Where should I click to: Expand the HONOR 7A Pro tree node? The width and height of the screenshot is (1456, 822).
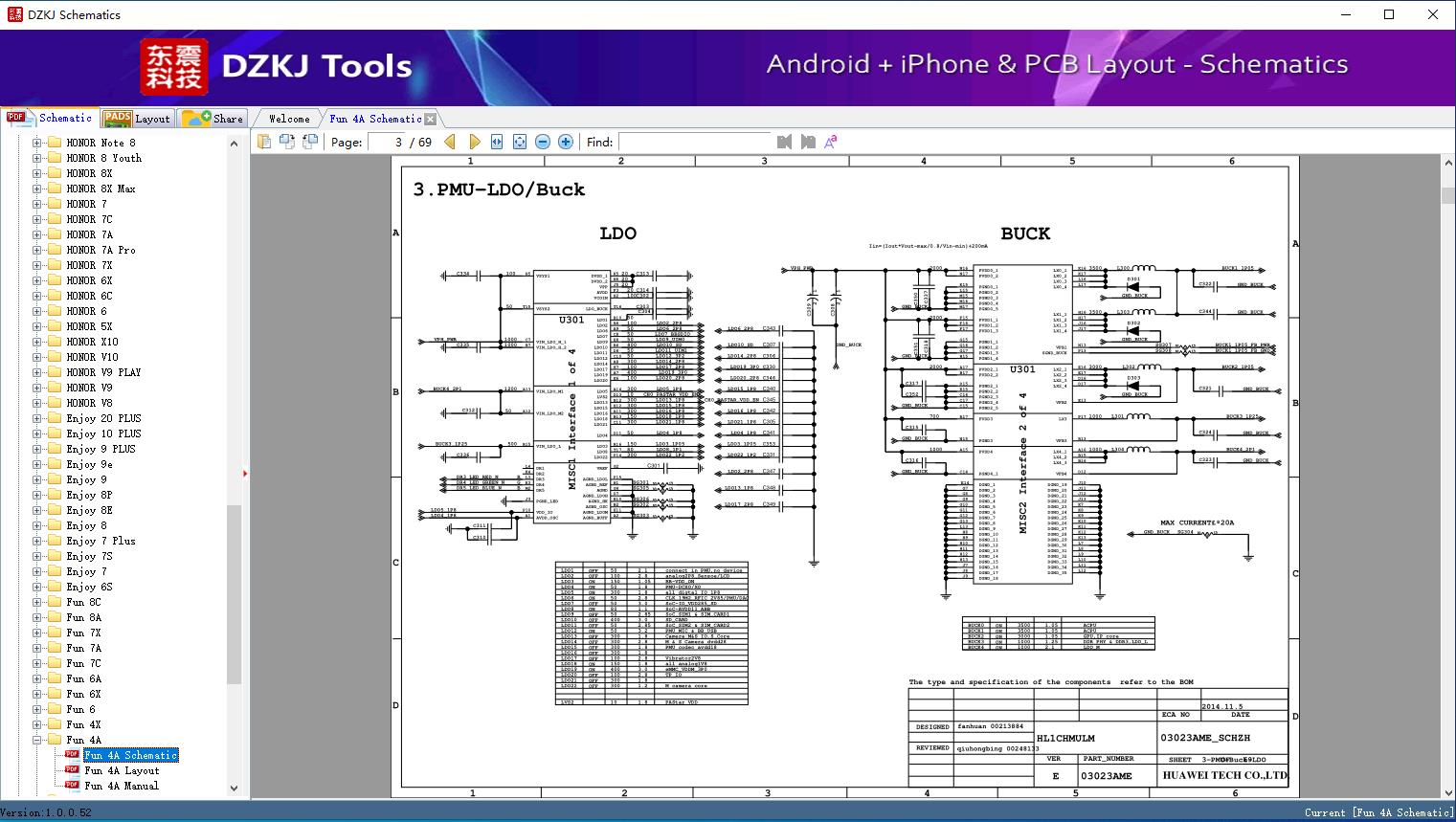coord(37,250)
